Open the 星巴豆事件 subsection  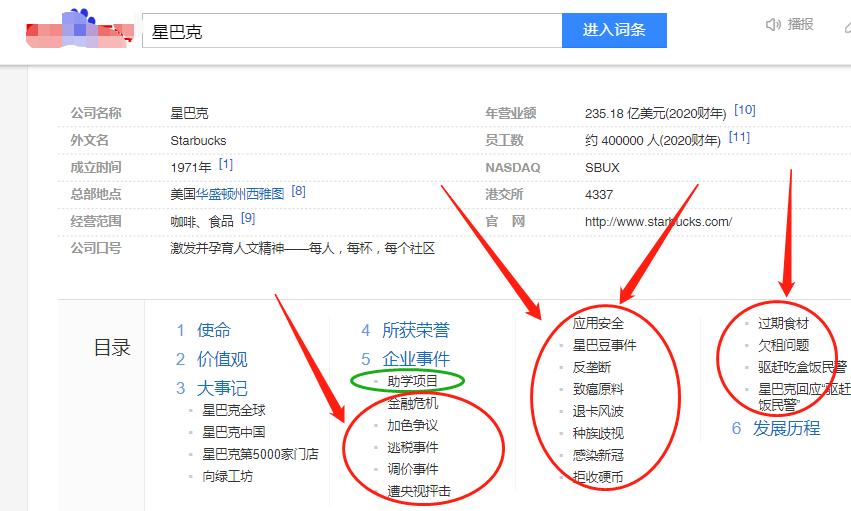605,345
